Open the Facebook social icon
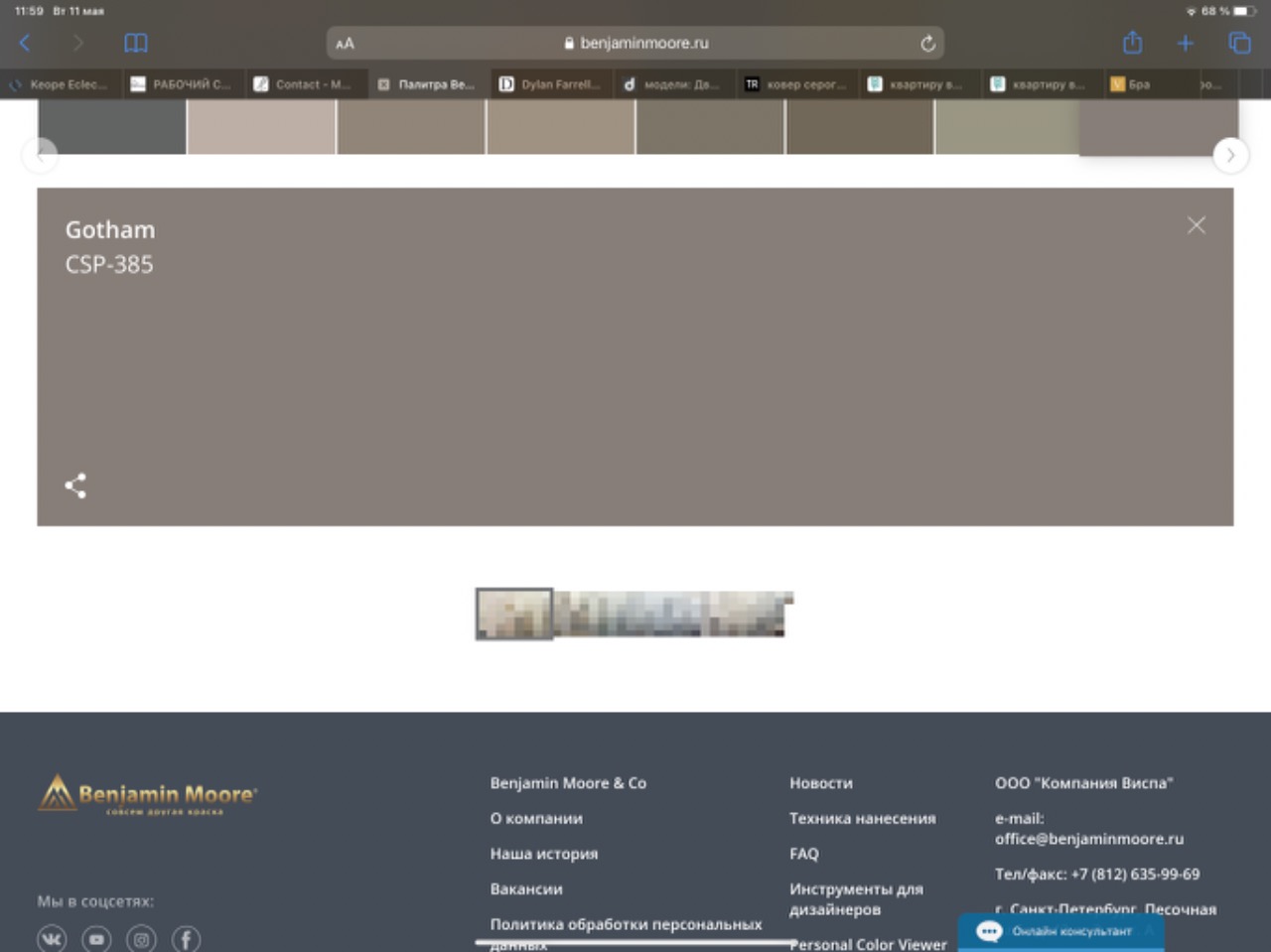This screenshot has height=952, width=1271. point(186,938)
